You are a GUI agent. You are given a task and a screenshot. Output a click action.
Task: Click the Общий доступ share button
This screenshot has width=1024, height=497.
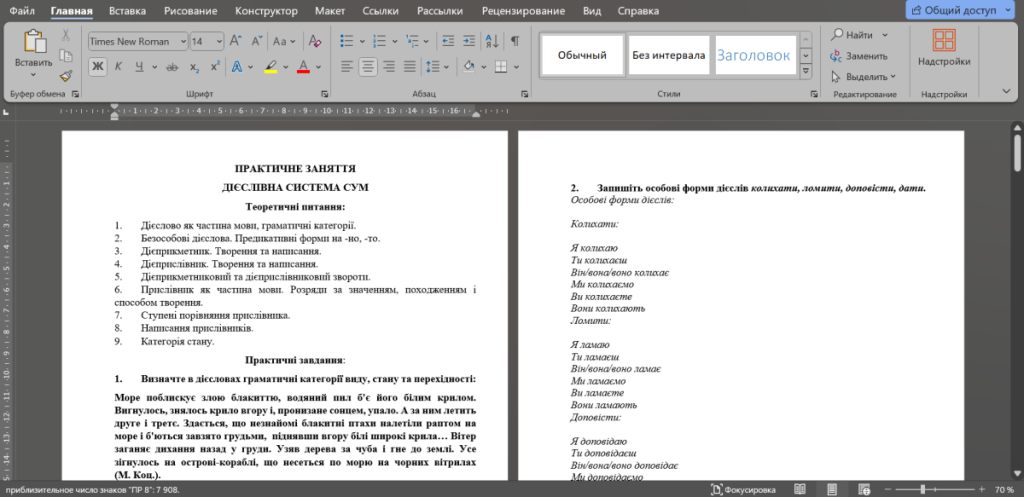point(959,11)
